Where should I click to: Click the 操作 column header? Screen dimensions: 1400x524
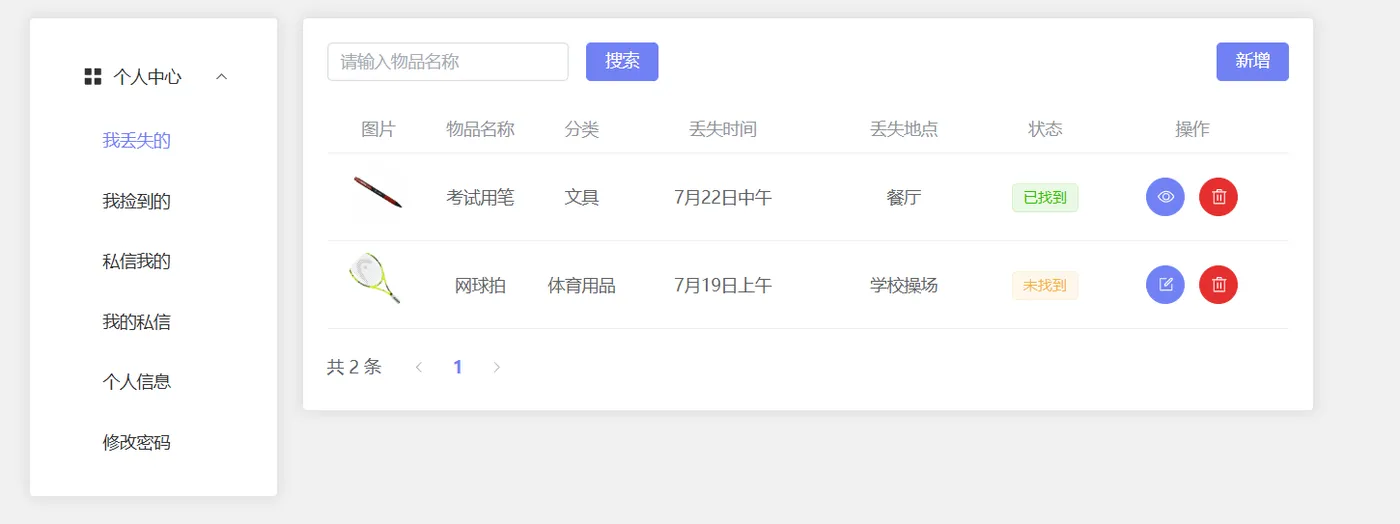pos(1192,129)
